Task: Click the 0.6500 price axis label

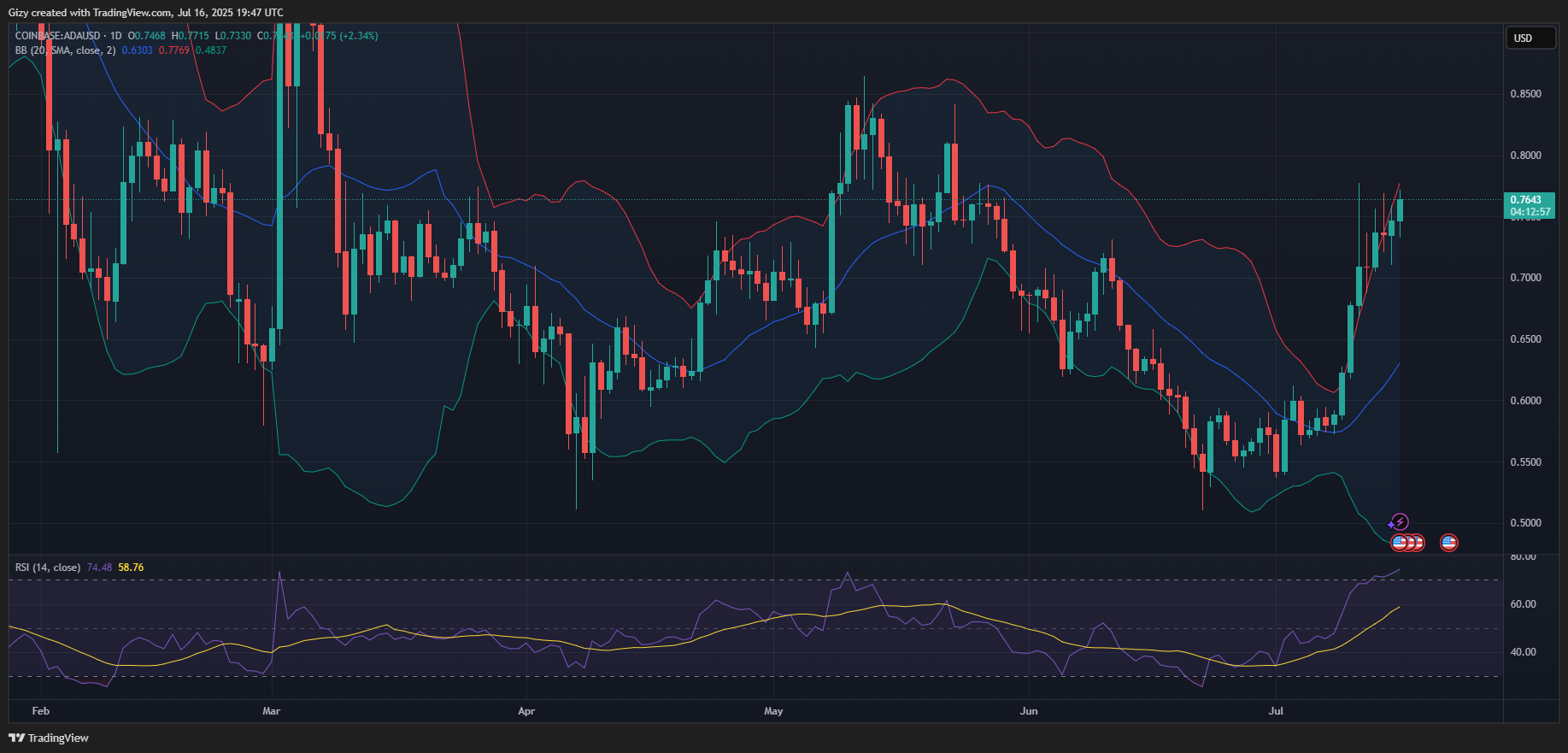Action: click(x=1526, y=339)
